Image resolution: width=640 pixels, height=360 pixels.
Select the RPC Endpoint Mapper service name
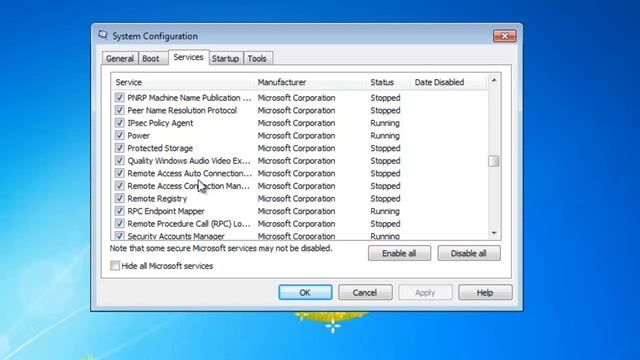click(166, 211)
